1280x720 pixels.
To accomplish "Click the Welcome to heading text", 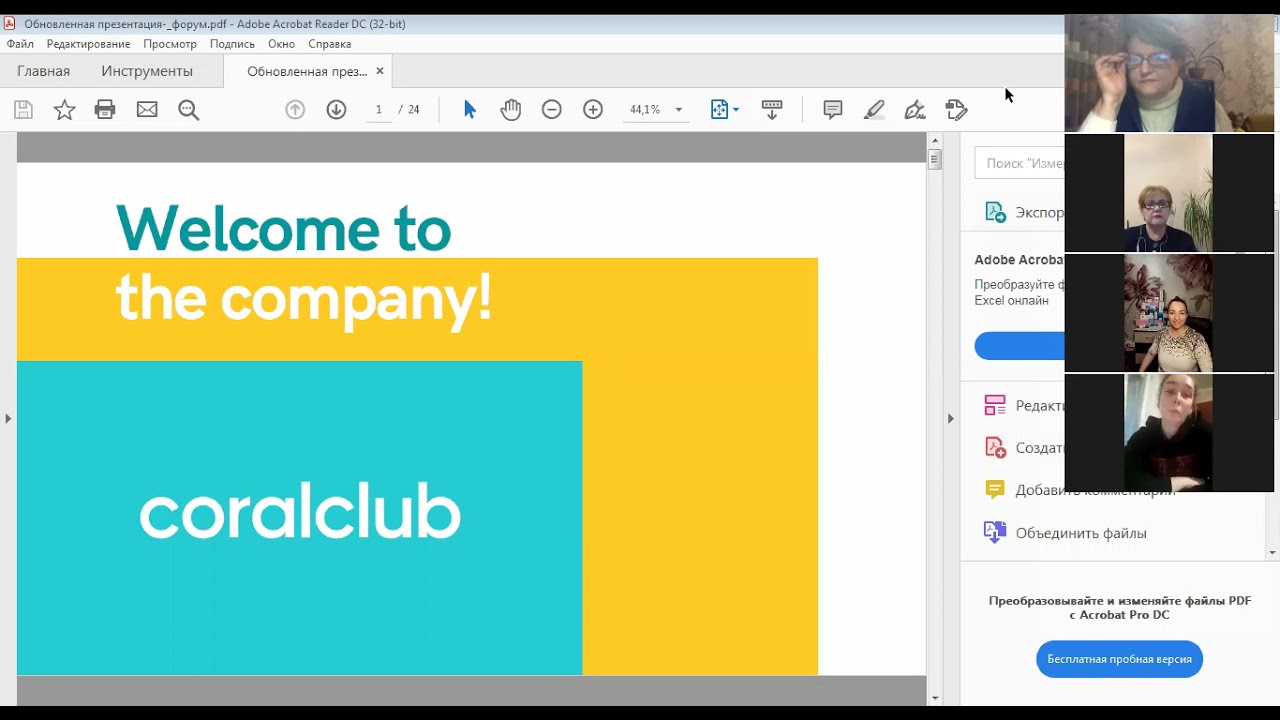I will [x=284, y=228].
